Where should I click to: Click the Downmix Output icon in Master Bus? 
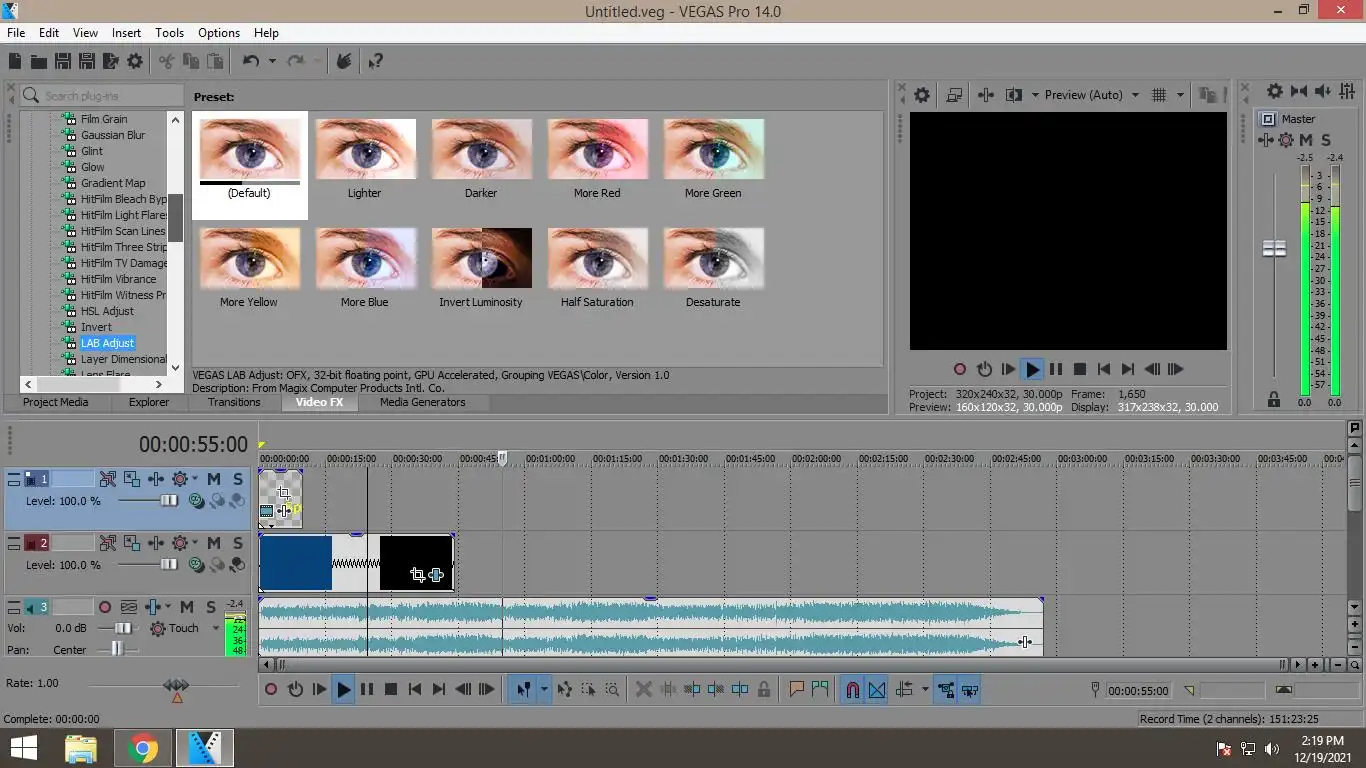(1299, 91)
